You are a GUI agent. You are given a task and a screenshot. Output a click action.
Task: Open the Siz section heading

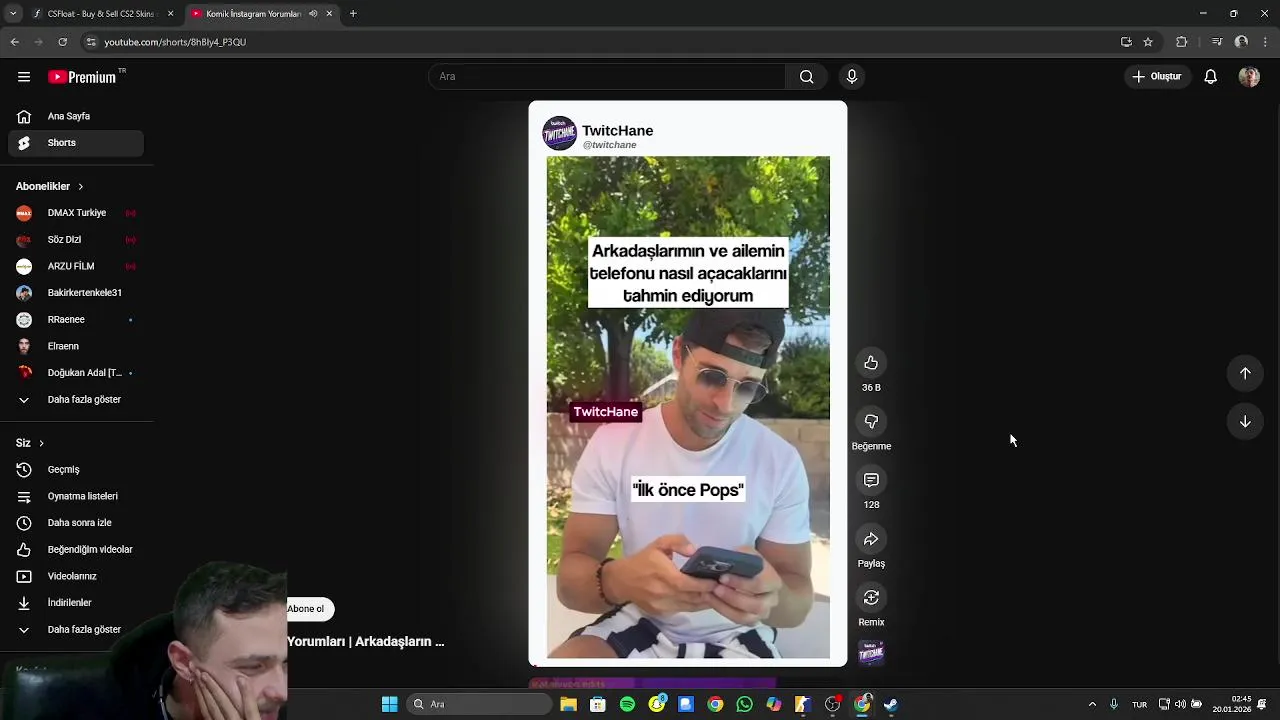point(30,443)
